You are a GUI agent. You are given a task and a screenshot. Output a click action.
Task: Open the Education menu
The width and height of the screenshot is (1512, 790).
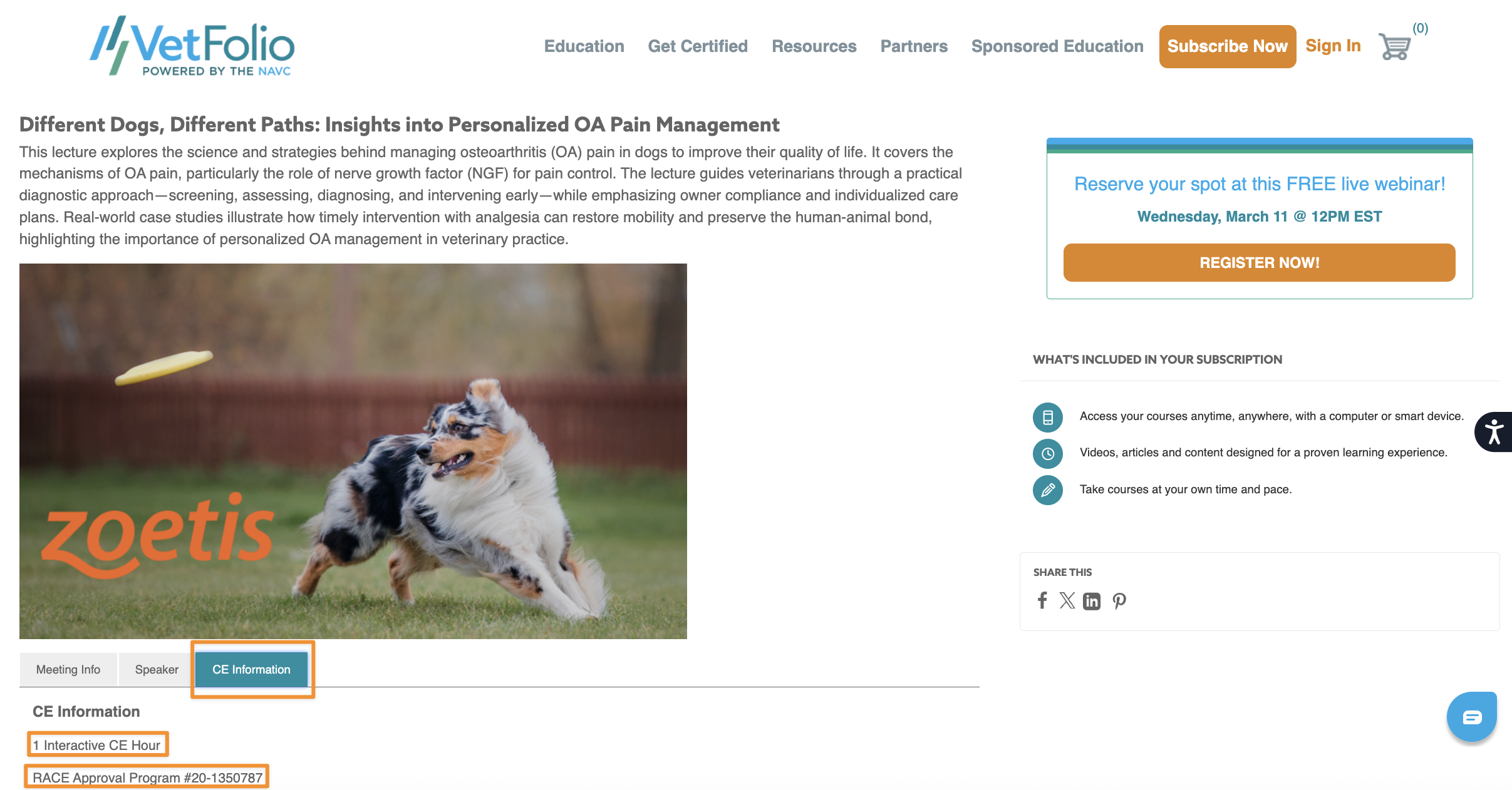[584, 46]
